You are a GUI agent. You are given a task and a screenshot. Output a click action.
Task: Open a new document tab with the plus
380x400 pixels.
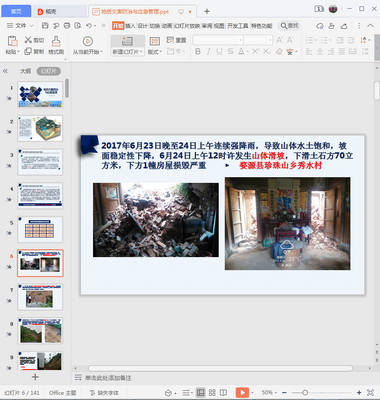click(x=207, y=11)
